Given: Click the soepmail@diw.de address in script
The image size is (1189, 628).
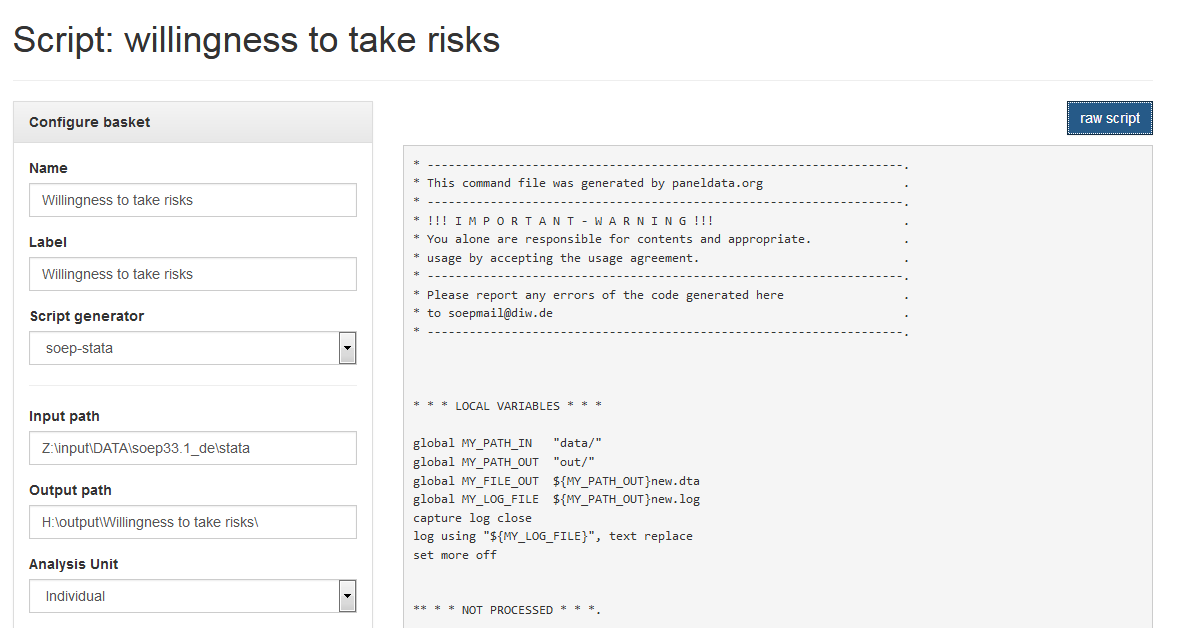Looking at the screenshot, I should point(500,313).
